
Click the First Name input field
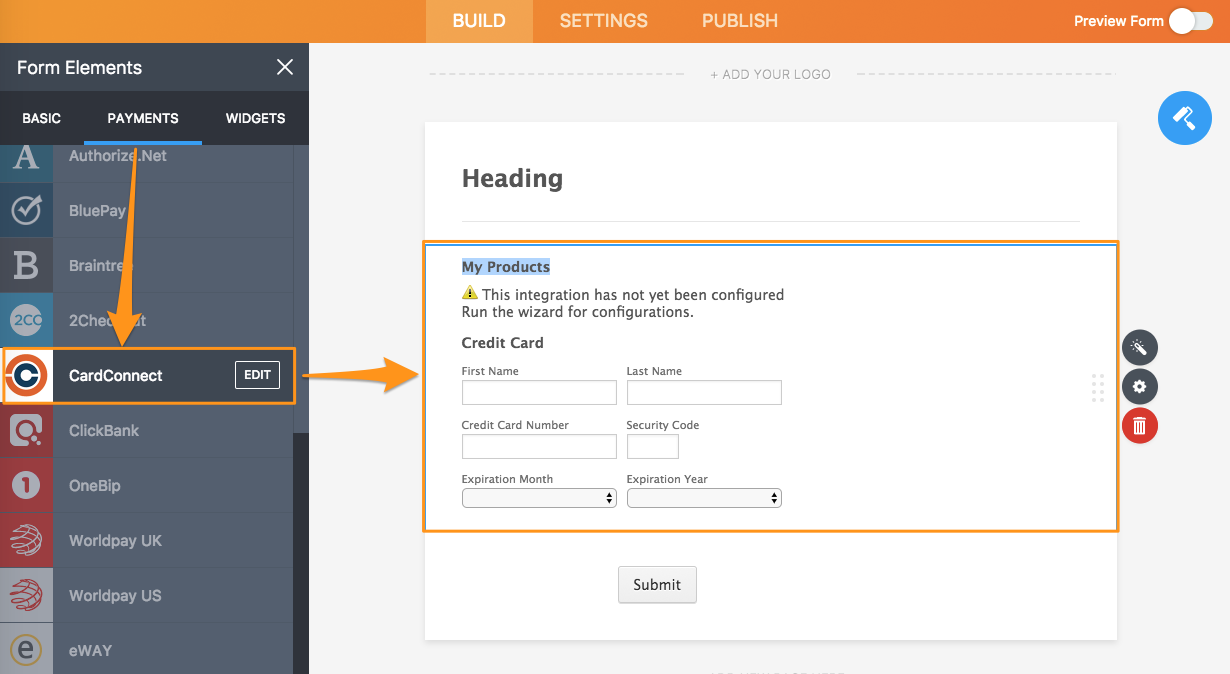click(x=539, y=392)
